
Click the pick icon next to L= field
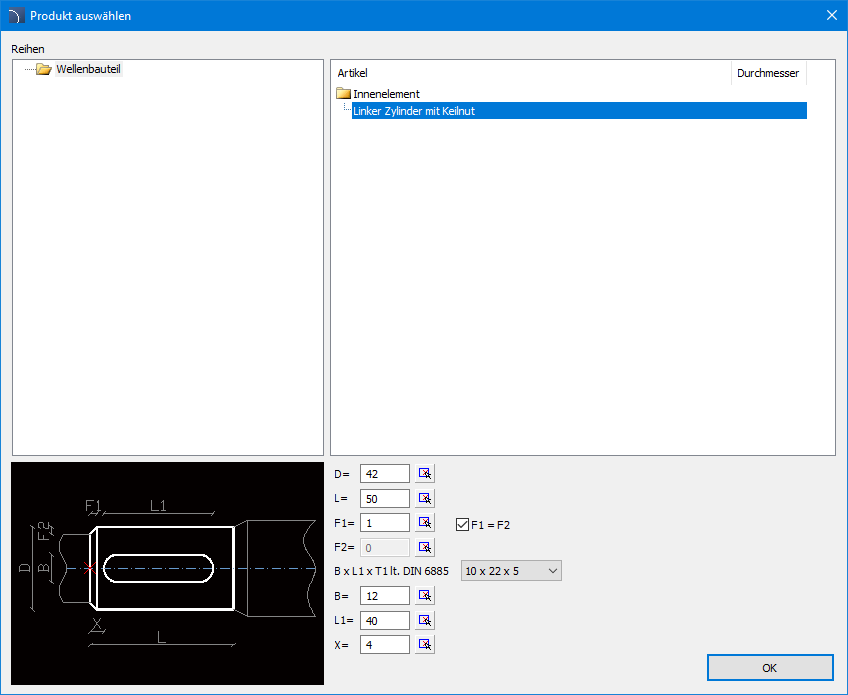(425, 498)
